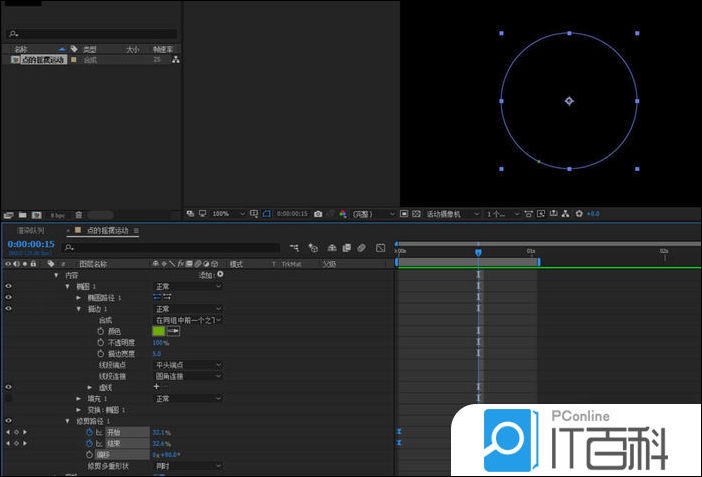Open the 线段端点 dropdown

pyautogui.click(x=188, y=365)
